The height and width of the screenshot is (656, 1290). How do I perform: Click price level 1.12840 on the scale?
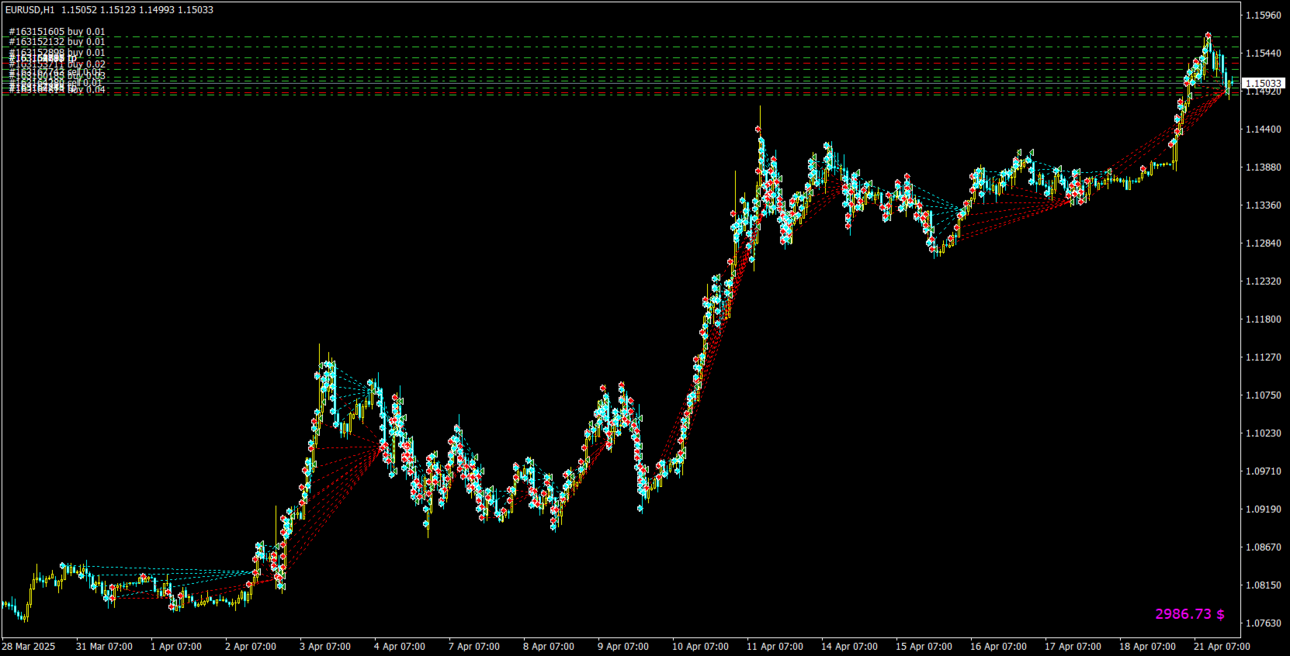tap(1264, 244)
